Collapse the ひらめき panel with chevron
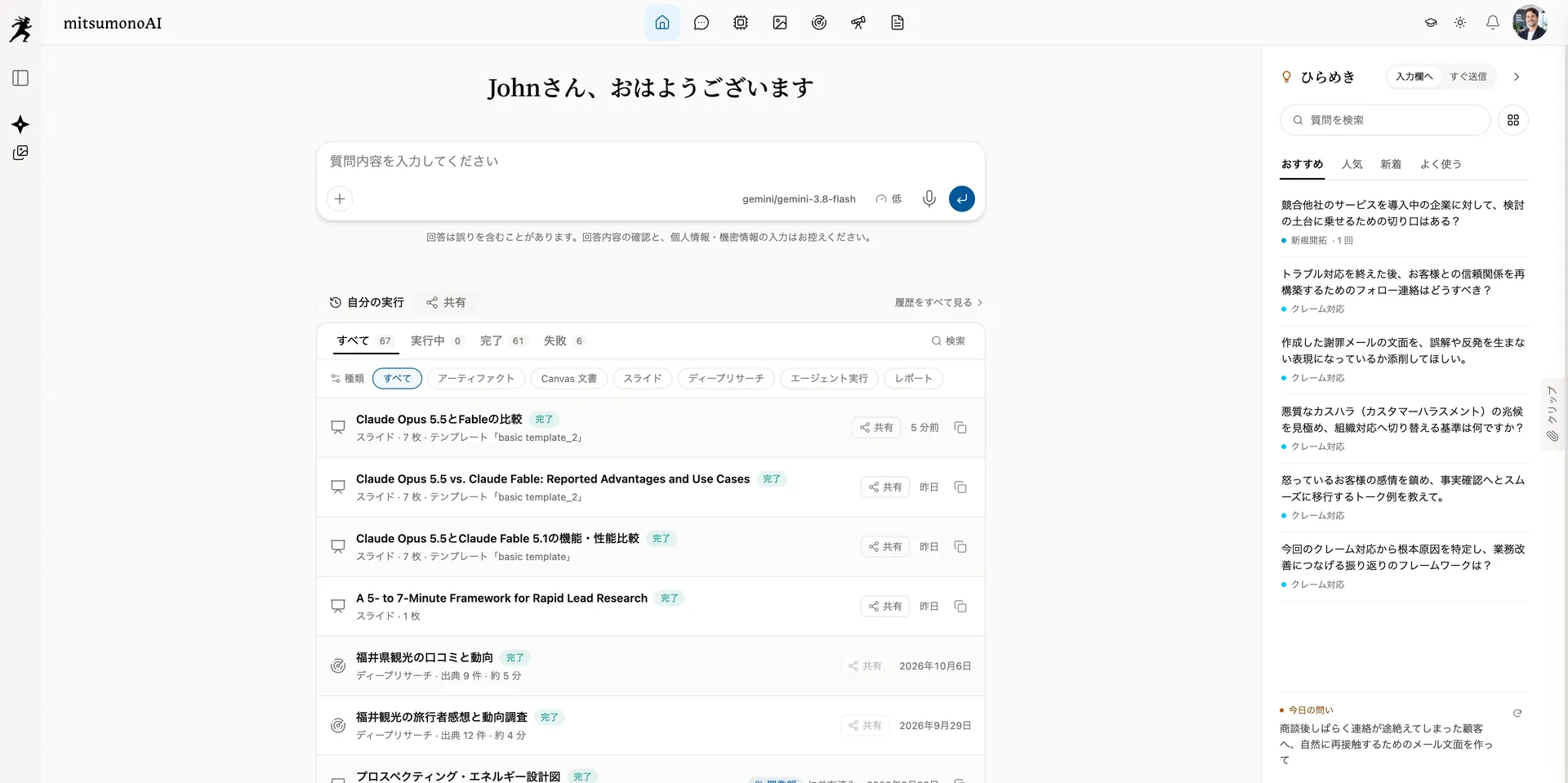The image size is (1568, 783). coord(1517,77)
